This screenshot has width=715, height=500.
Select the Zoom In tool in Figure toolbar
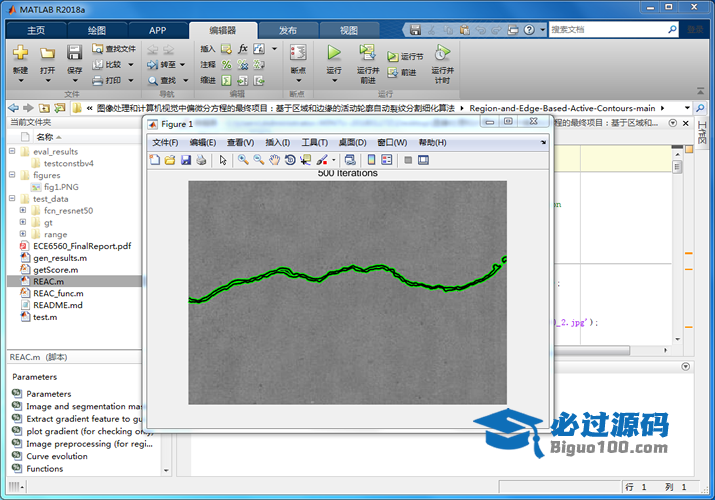(243, 160)
